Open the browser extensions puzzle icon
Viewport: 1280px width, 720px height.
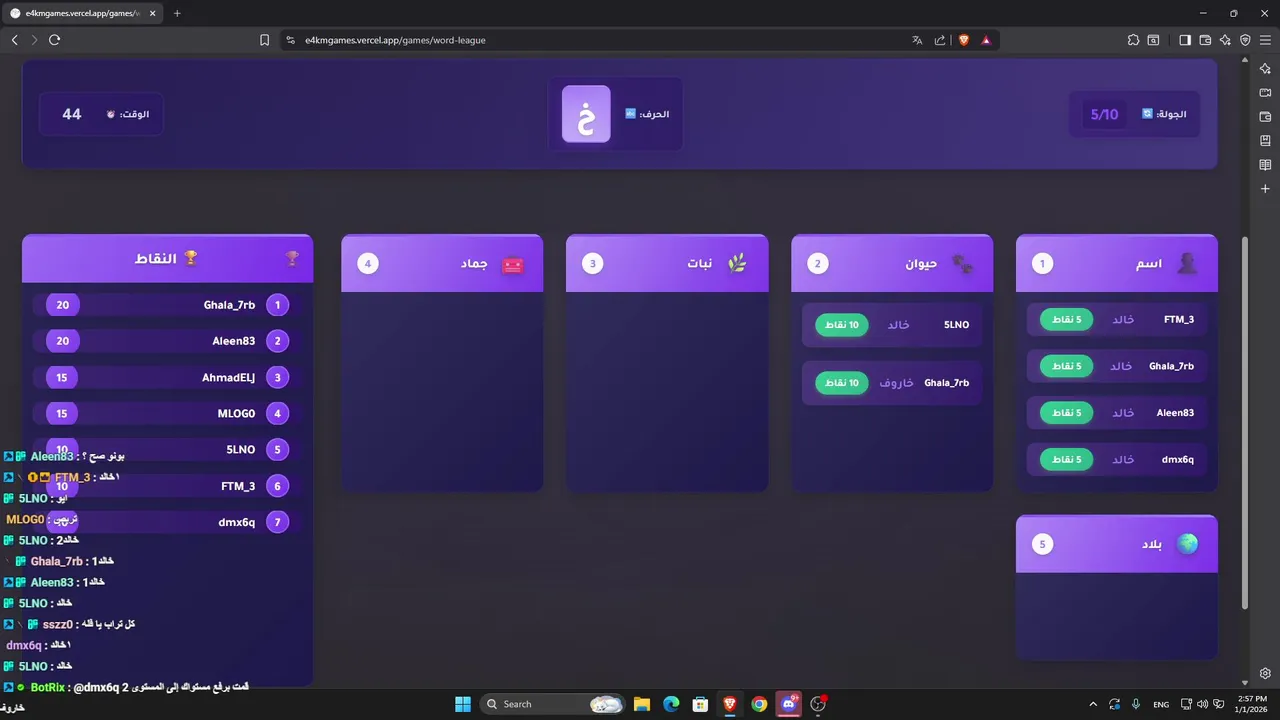click(1133, 40)
